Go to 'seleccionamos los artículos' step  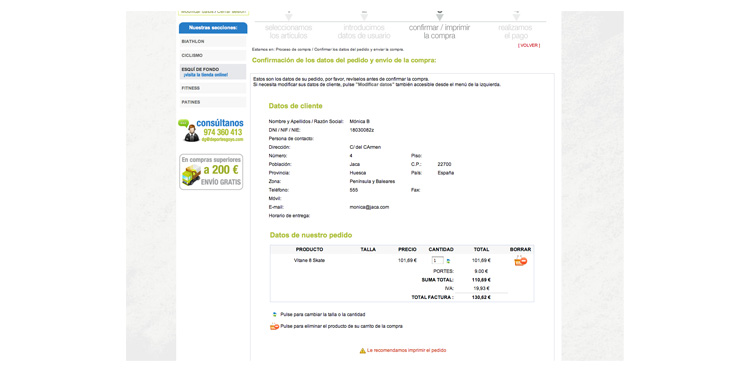point(288,32)
